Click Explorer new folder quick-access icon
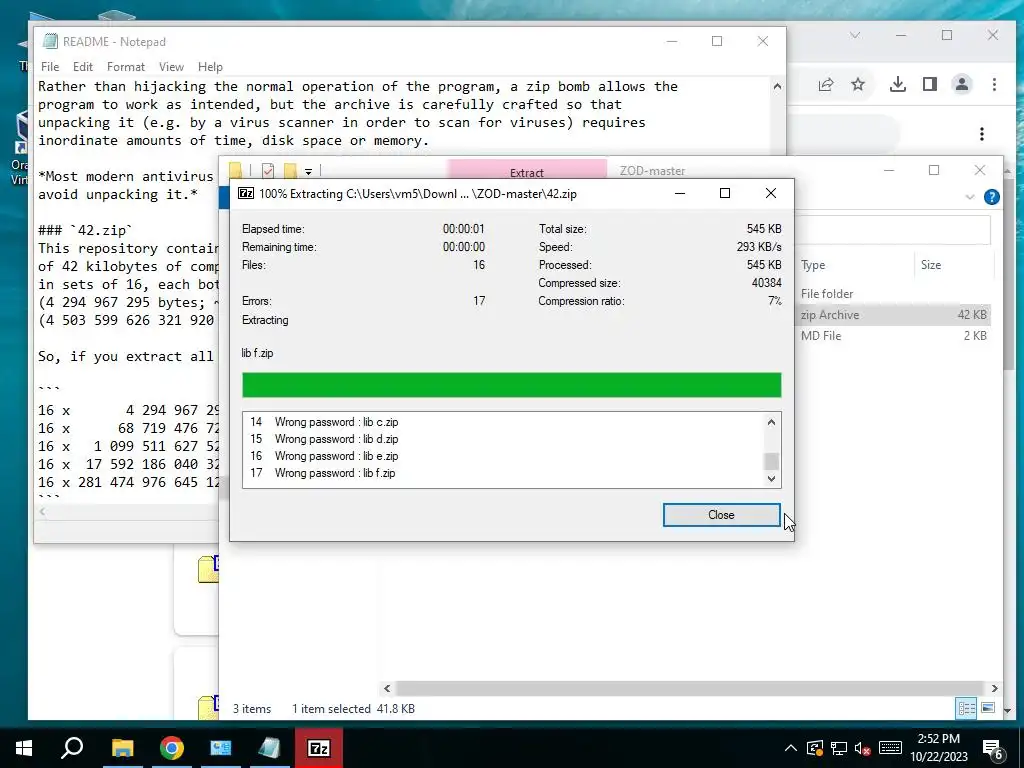This screenshot has height=768, width=1024. tap(290, 170)
